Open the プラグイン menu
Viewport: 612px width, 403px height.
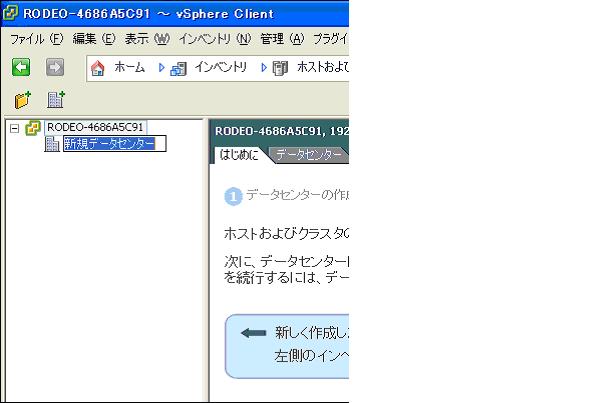click(x=331, y=39)
